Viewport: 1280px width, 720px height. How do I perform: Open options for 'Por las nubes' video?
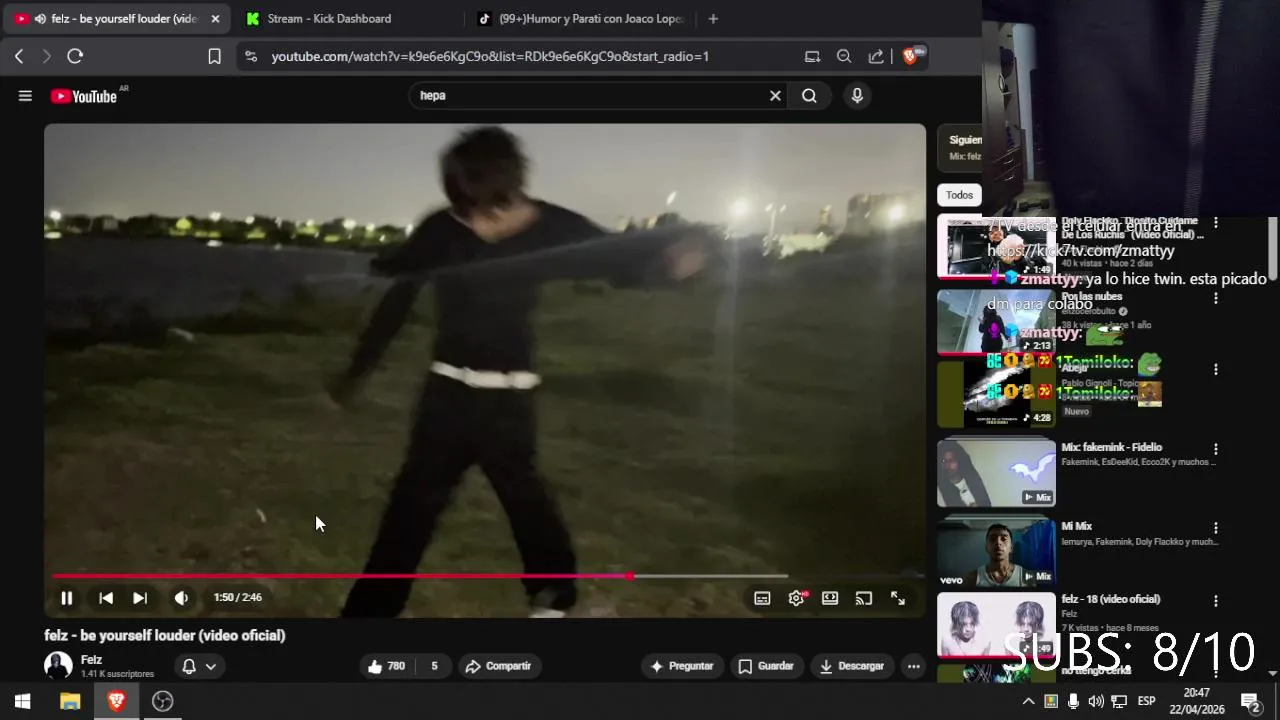(1216, 298)
